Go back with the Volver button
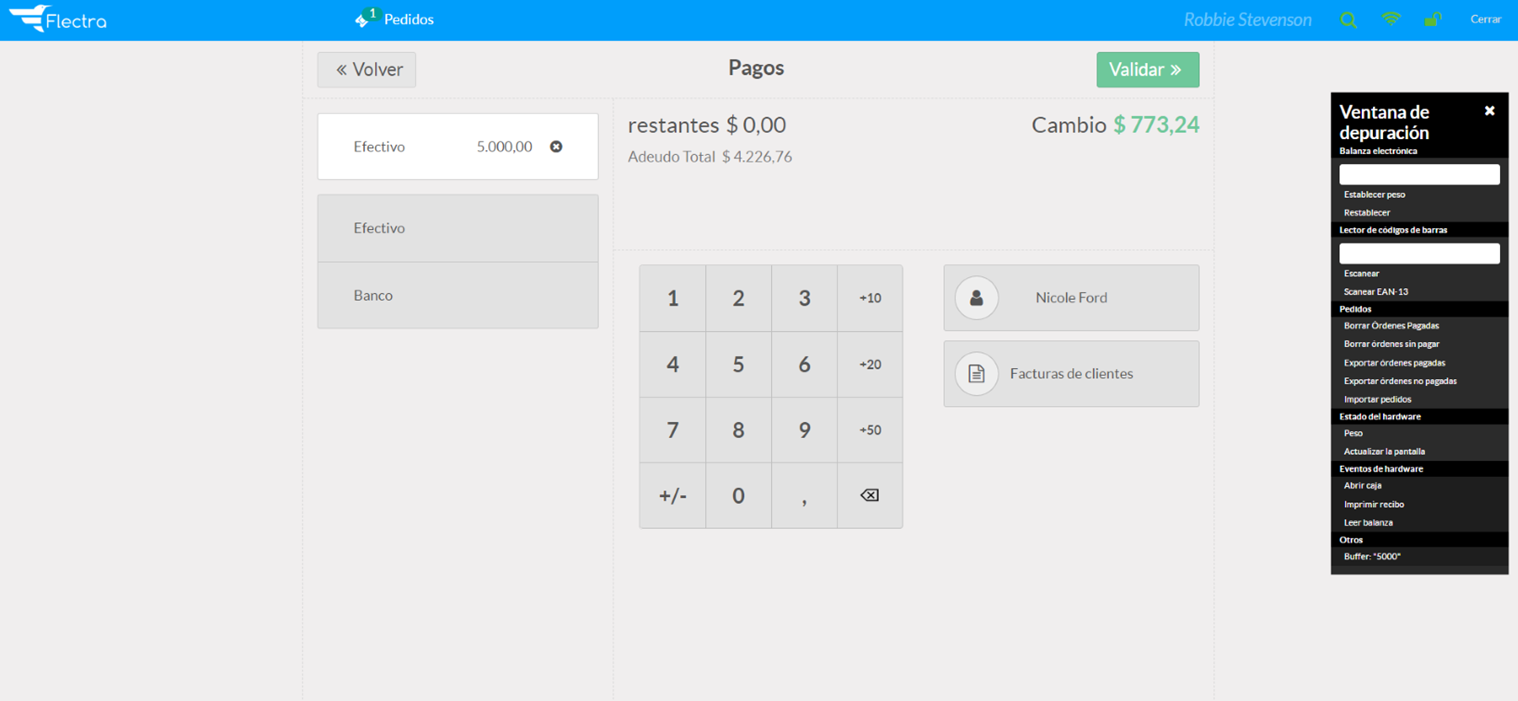The image size is (1518, 701). point(367,70)
